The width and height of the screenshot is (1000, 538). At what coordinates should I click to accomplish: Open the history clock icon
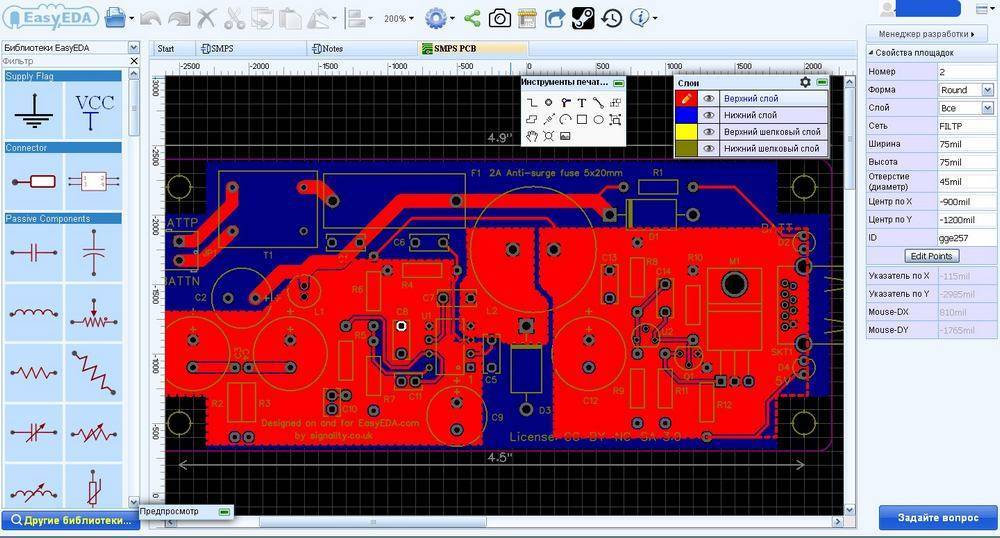(x=611, y=18)
